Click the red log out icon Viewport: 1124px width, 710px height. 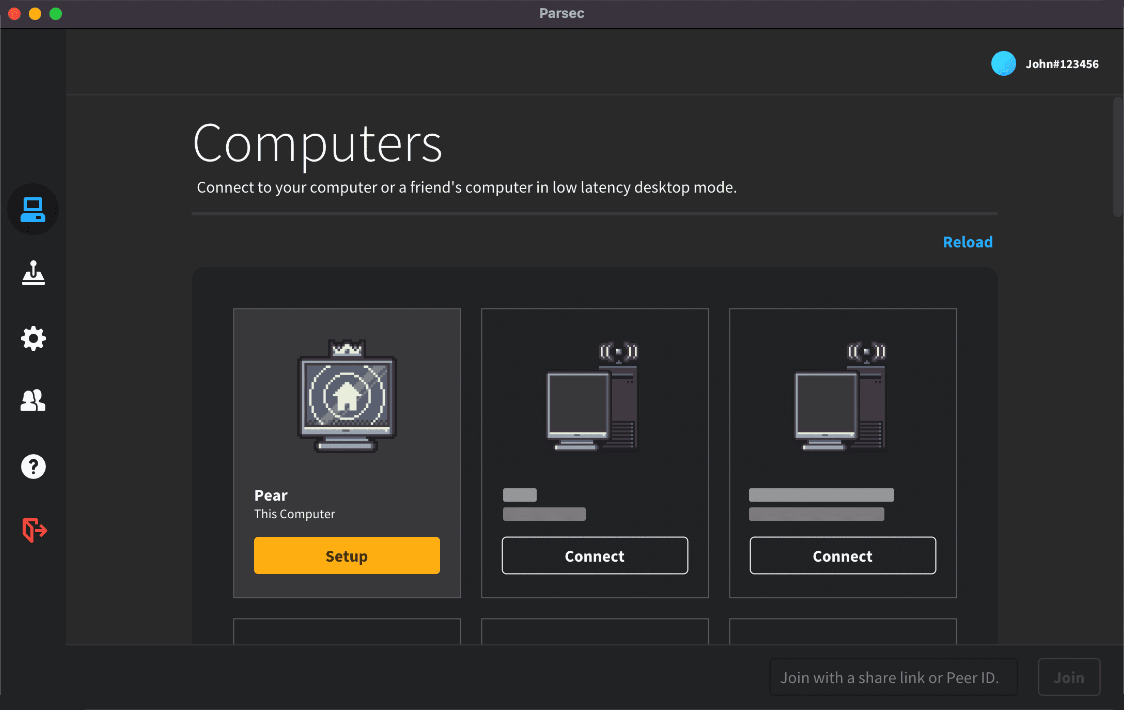click(34, 530)
